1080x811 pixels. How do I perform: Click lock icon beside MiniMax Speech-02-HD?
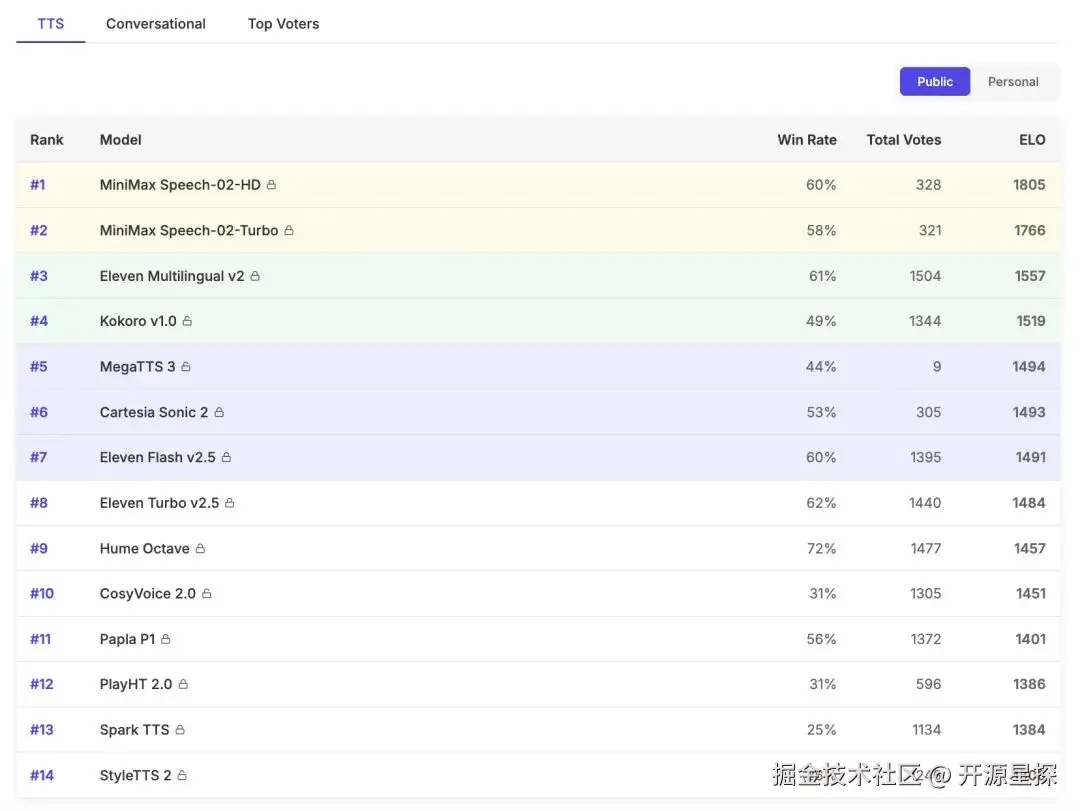point(272,185)
